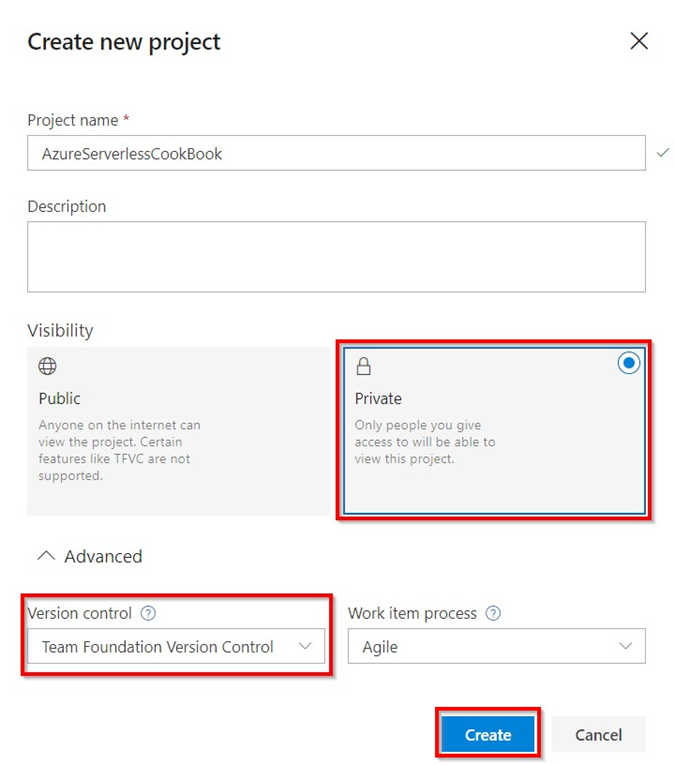Choose the Public visibility option card
The image size is (675, 765).
pyautogui.click(x=180, y=430)
